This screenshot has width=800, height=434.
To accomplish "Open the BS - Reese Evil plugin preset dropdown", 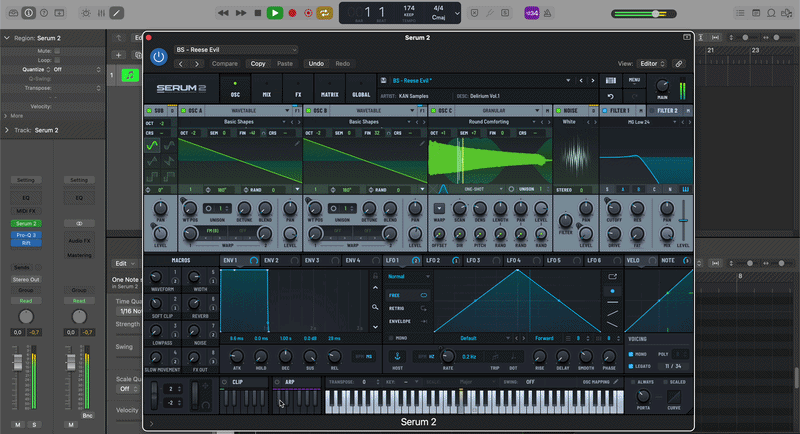I will click(236, 49).
